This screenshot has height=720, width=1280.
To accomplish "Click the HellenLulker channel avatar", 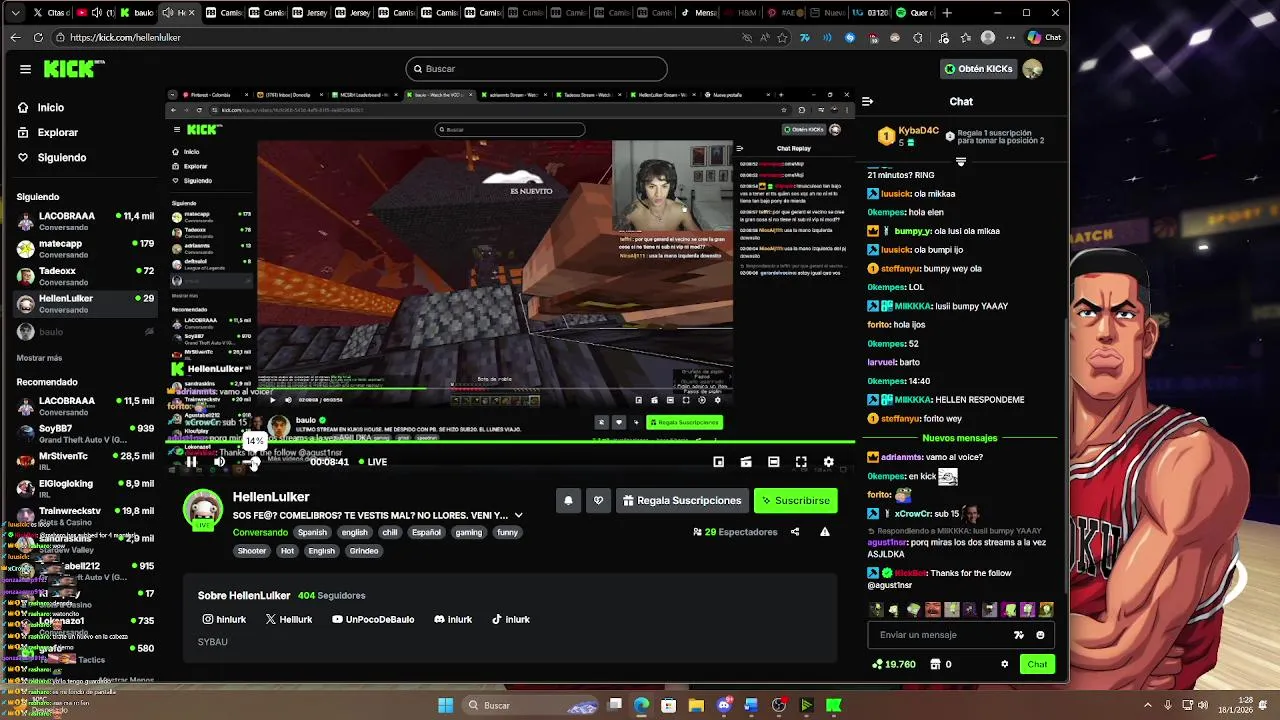I will click(202, 509).
